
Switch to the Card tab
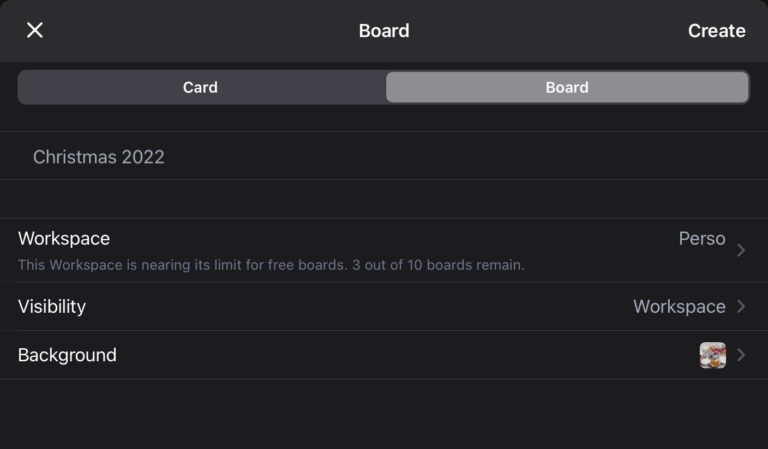[200, 87]
